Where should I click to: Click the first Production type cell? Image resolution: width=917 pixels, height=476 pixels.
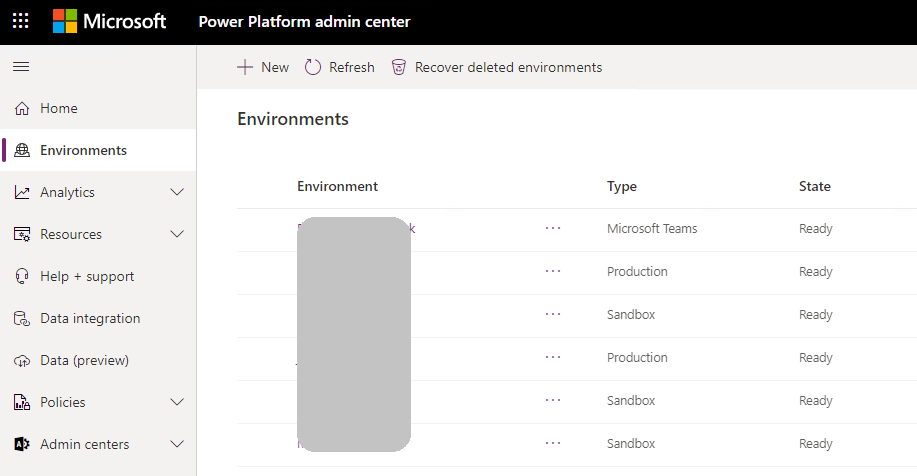637,271
